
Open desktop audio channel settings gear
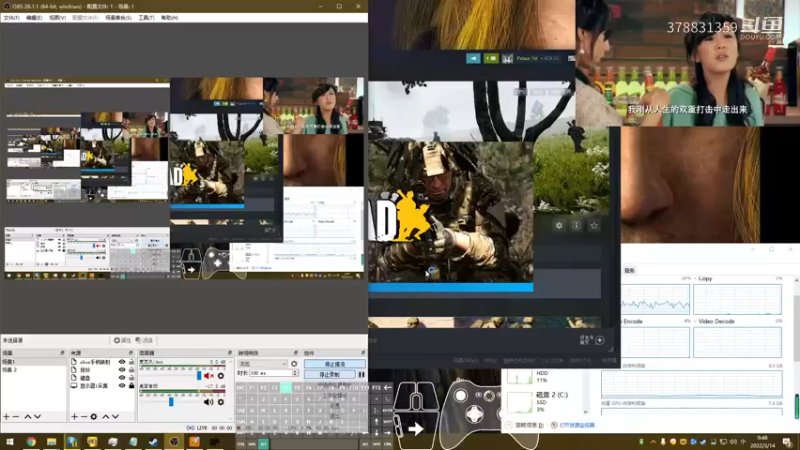coord(221,402)
